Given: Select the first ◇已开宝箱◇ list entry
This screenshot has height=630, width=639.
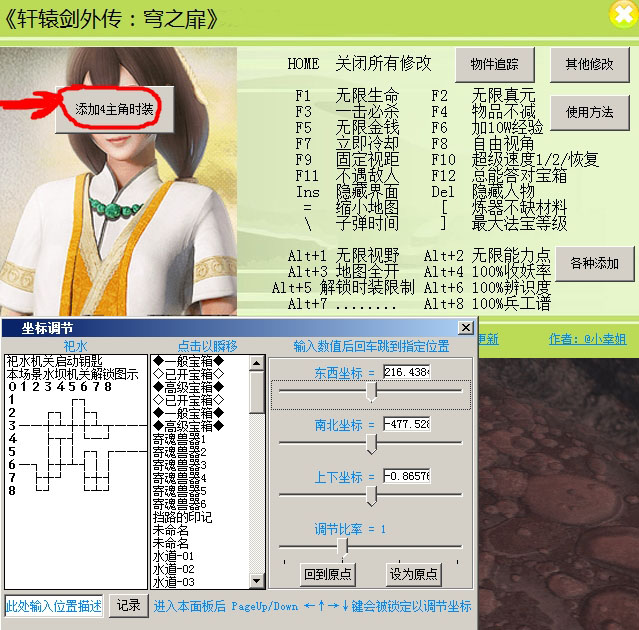Looking at the screenshot, I should [189, 374].
